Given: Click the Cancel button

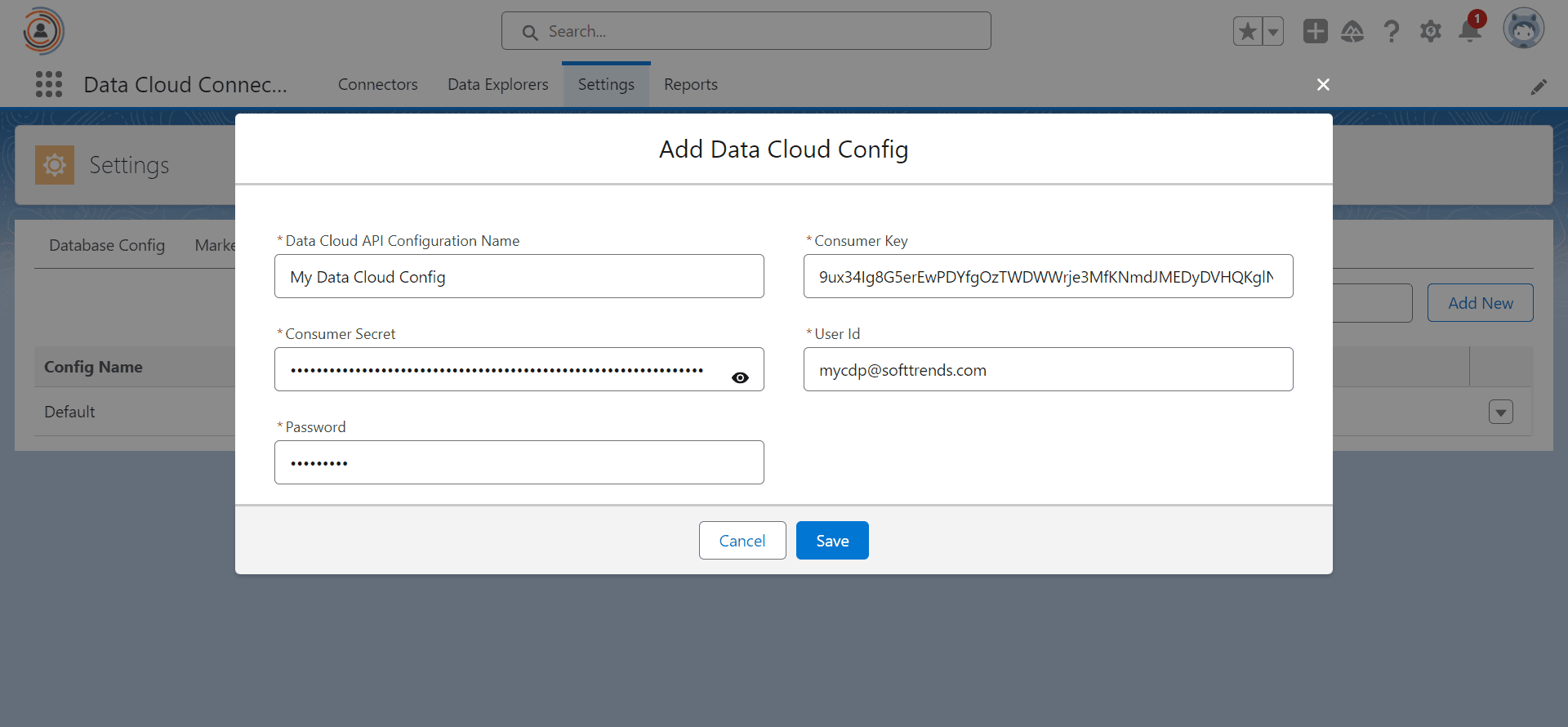Looking at the screenshot, I should point(742,540).
